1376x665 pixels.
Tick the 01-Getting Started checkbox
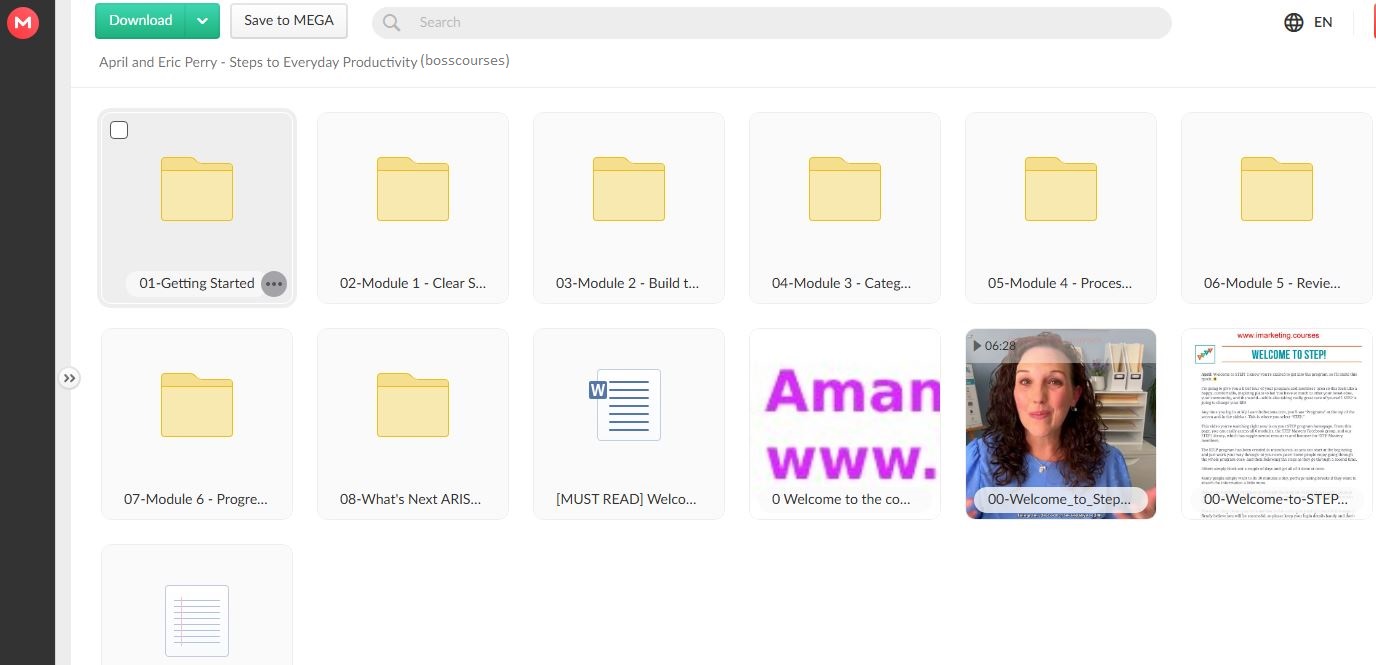coord(119,130)
